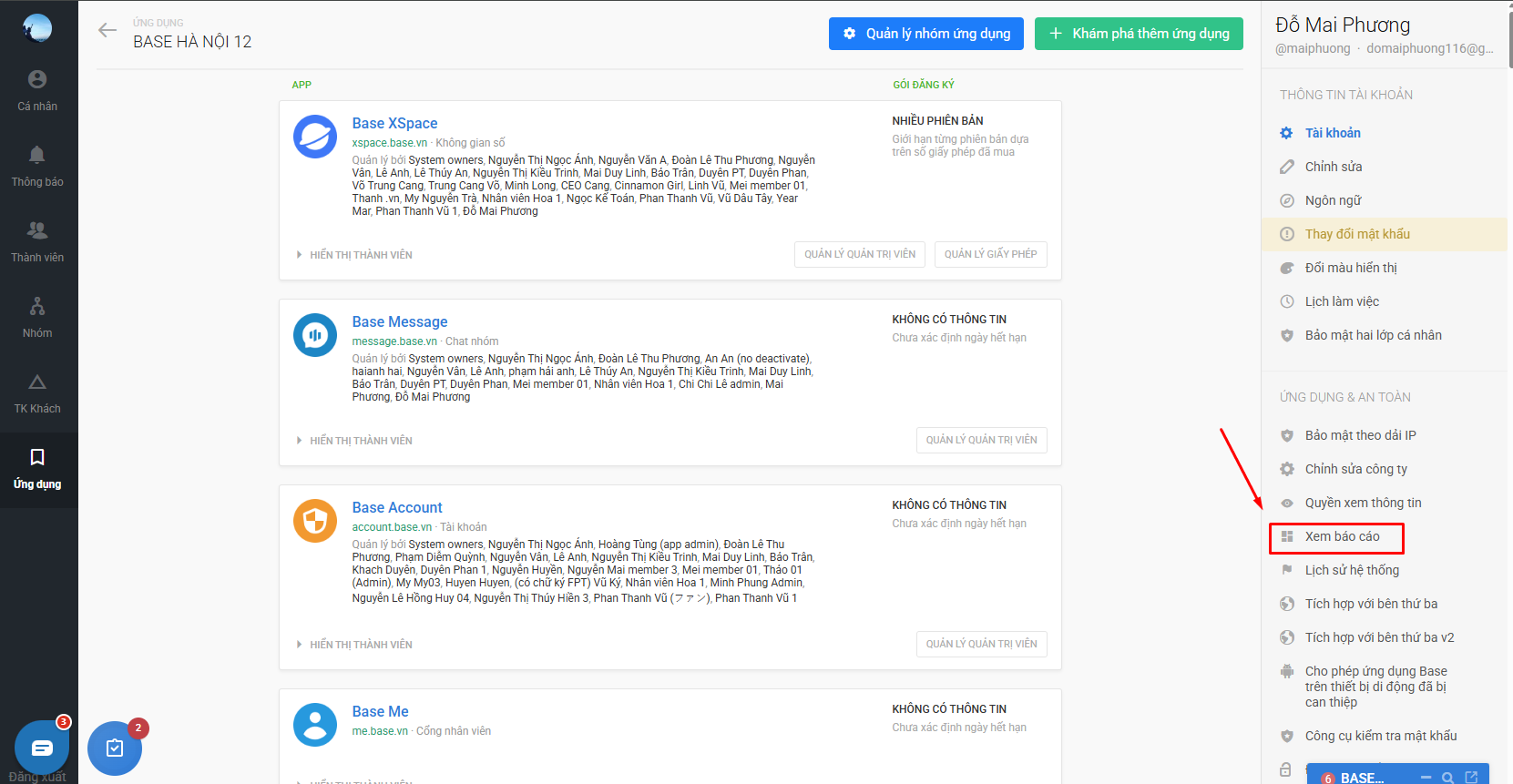This screenshot has height=784, width=1513.
Task: Click the Base Me person logo
Action: pyautogui.click(x=315, y=725)
